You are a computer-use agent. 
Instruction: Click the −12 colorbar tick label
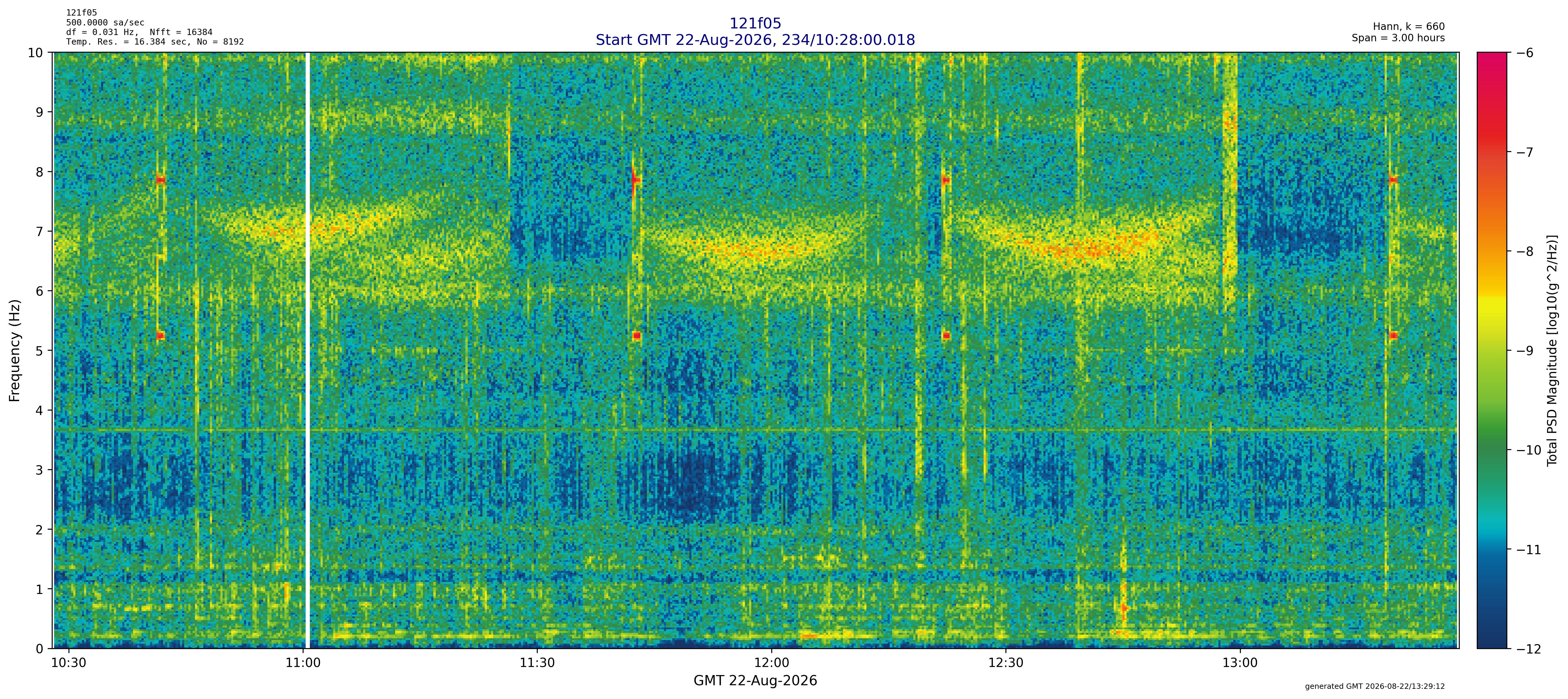coord(1528,649)
